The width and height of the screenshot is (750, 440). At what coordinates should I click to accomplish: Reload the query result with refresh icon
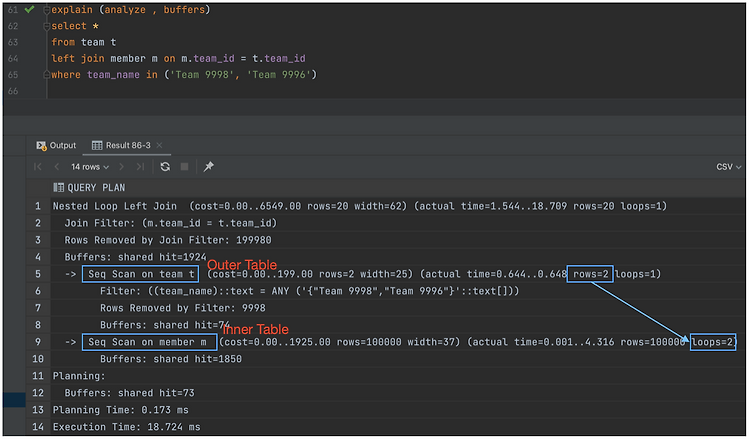(x=165, y=167)
